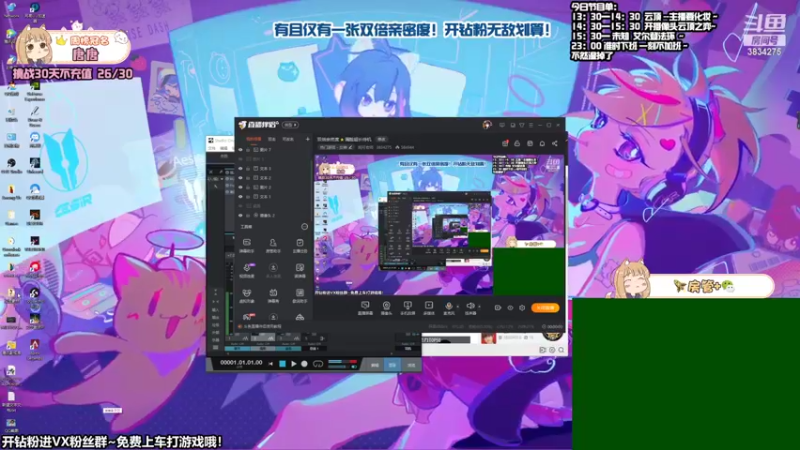The image size is (800, 450).
Task: Hide the 文本2 layer with its eye icon
Action: click(240, 178)
